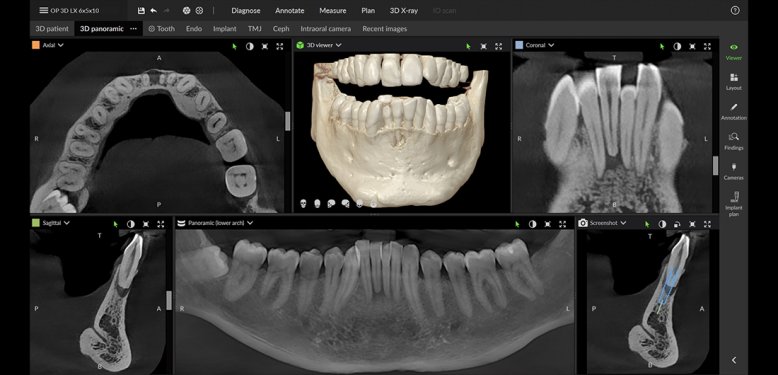Viewport: 778px width, 375px height.
Task: Collapse the right sidebar with the chevron
Action: pos(734,360)
